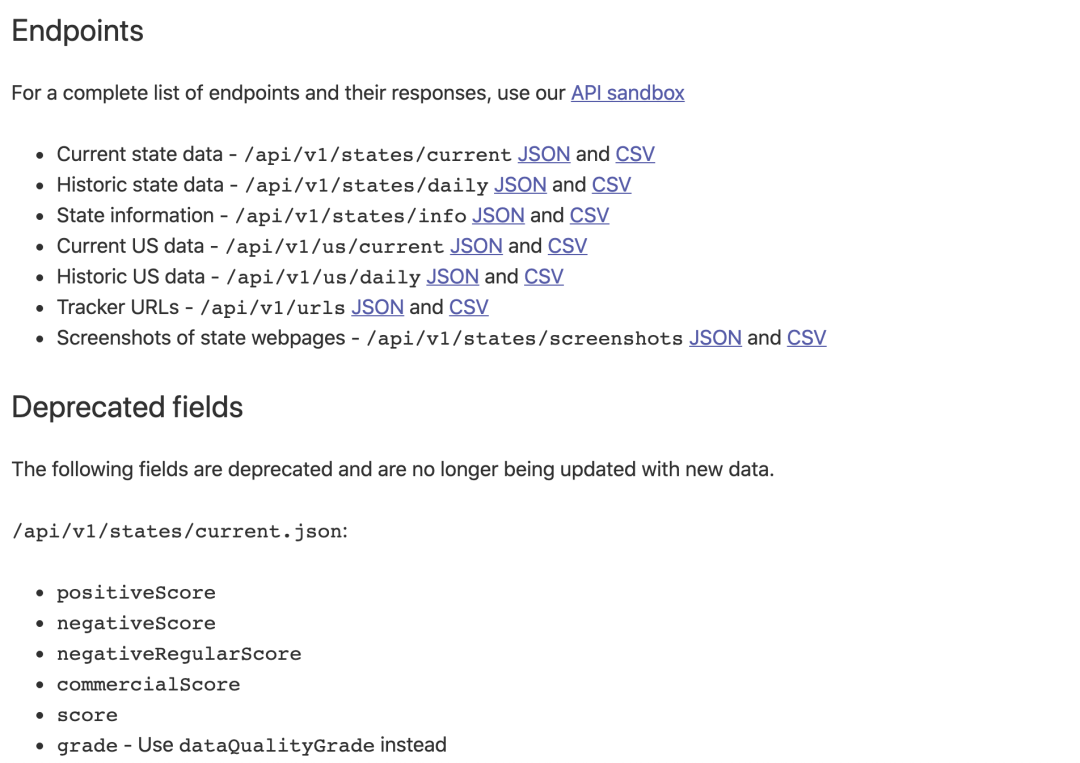Open CSV link for current state data
The height and width of the screenshot is (763, 1080).
(635, 154)
